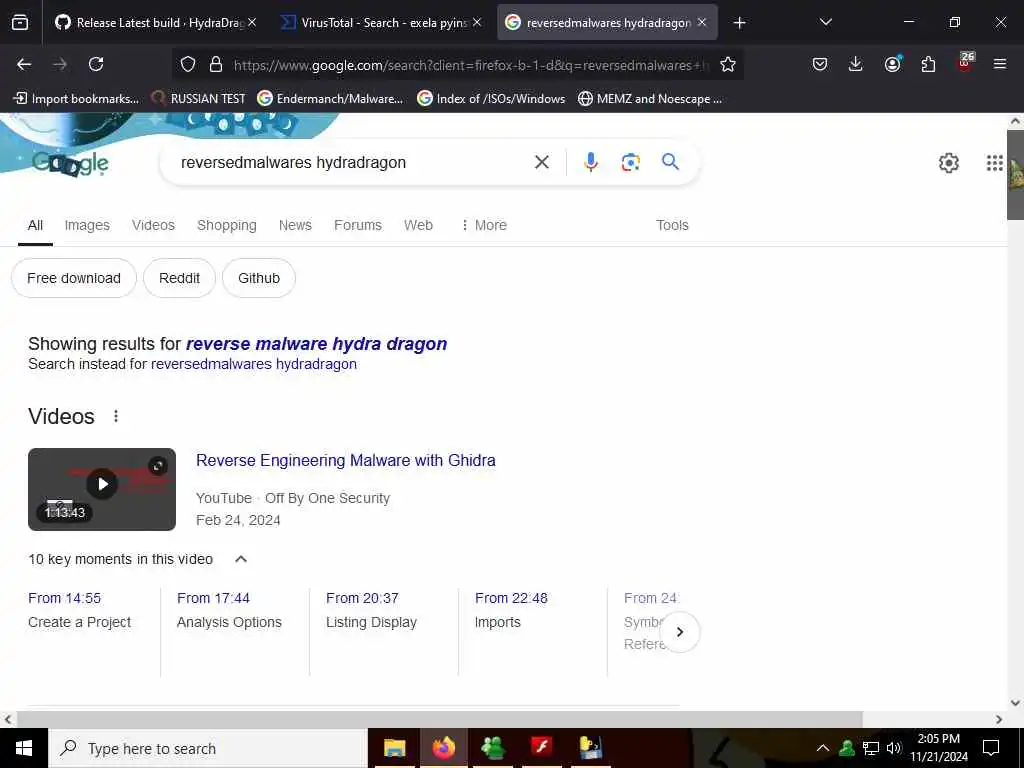Select the Forums search tab
Viewport: 1024px width, 768px height.
point(358,225)
